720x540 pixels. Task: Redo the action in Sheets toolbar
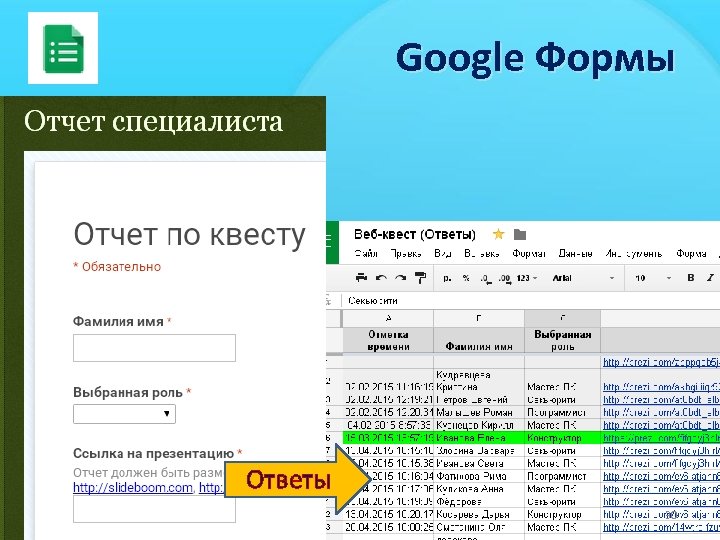pos(400,278)
